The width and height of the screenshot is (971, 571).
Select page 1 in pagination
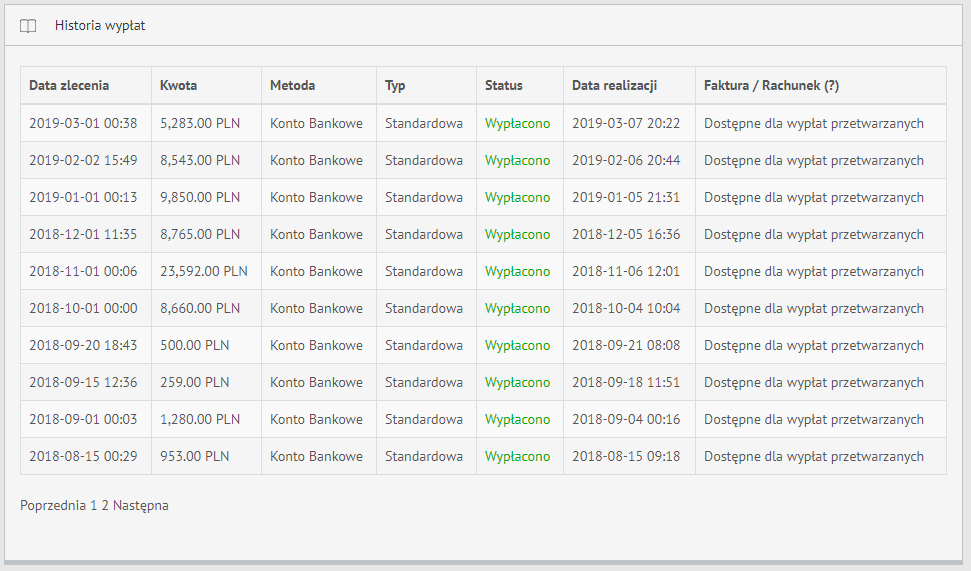93,506
